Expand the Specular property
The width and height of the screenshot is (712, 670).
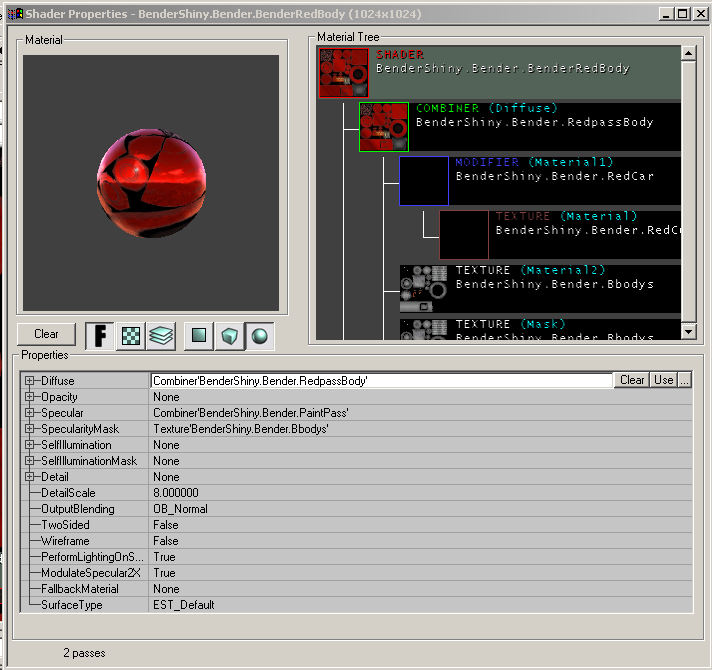(30, 413)
